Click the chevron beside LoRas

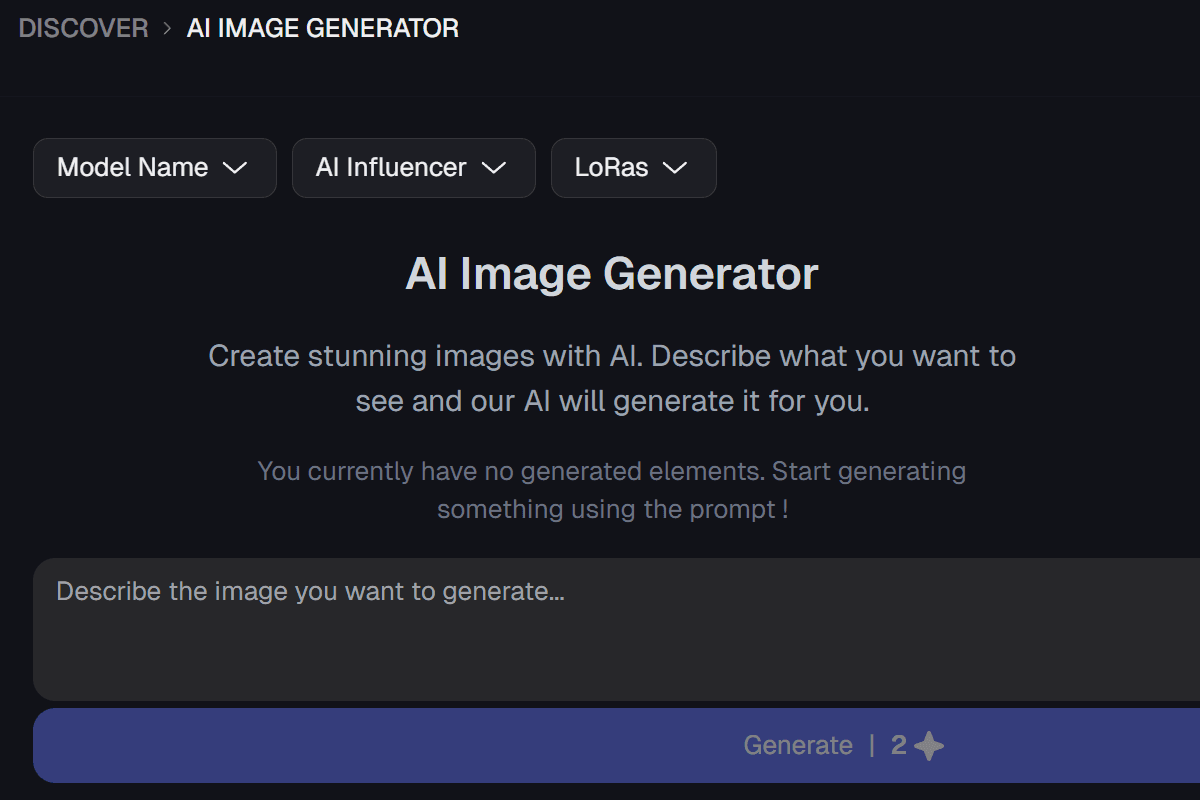coord(675,168)
